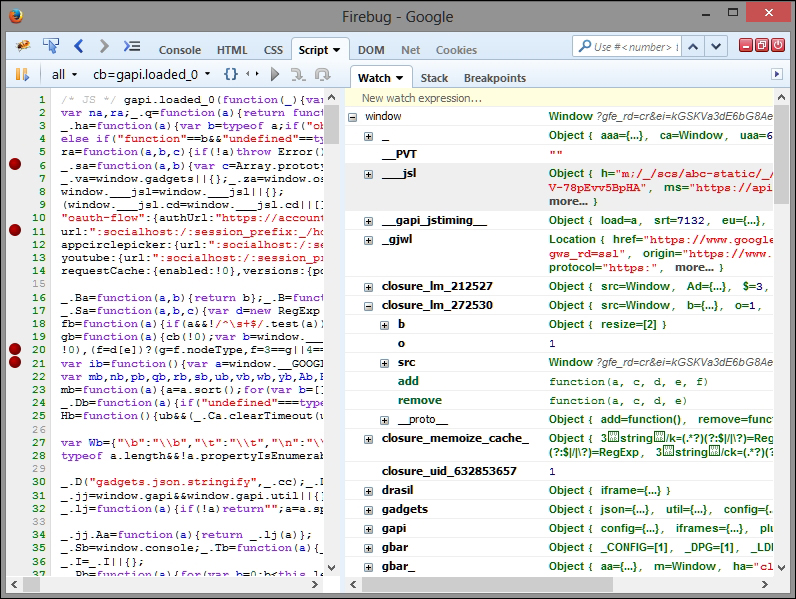Click the Firefox logo in title bar
This screenshot has height=599, width=796.
[16, 16]
